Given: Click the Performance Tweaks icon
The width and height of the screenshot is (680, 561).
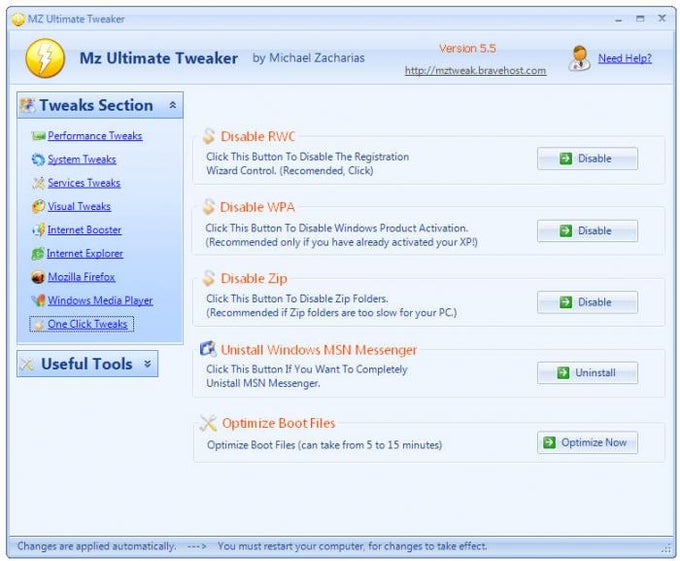Looking at the screenshot, I should (x=38, y=136).
